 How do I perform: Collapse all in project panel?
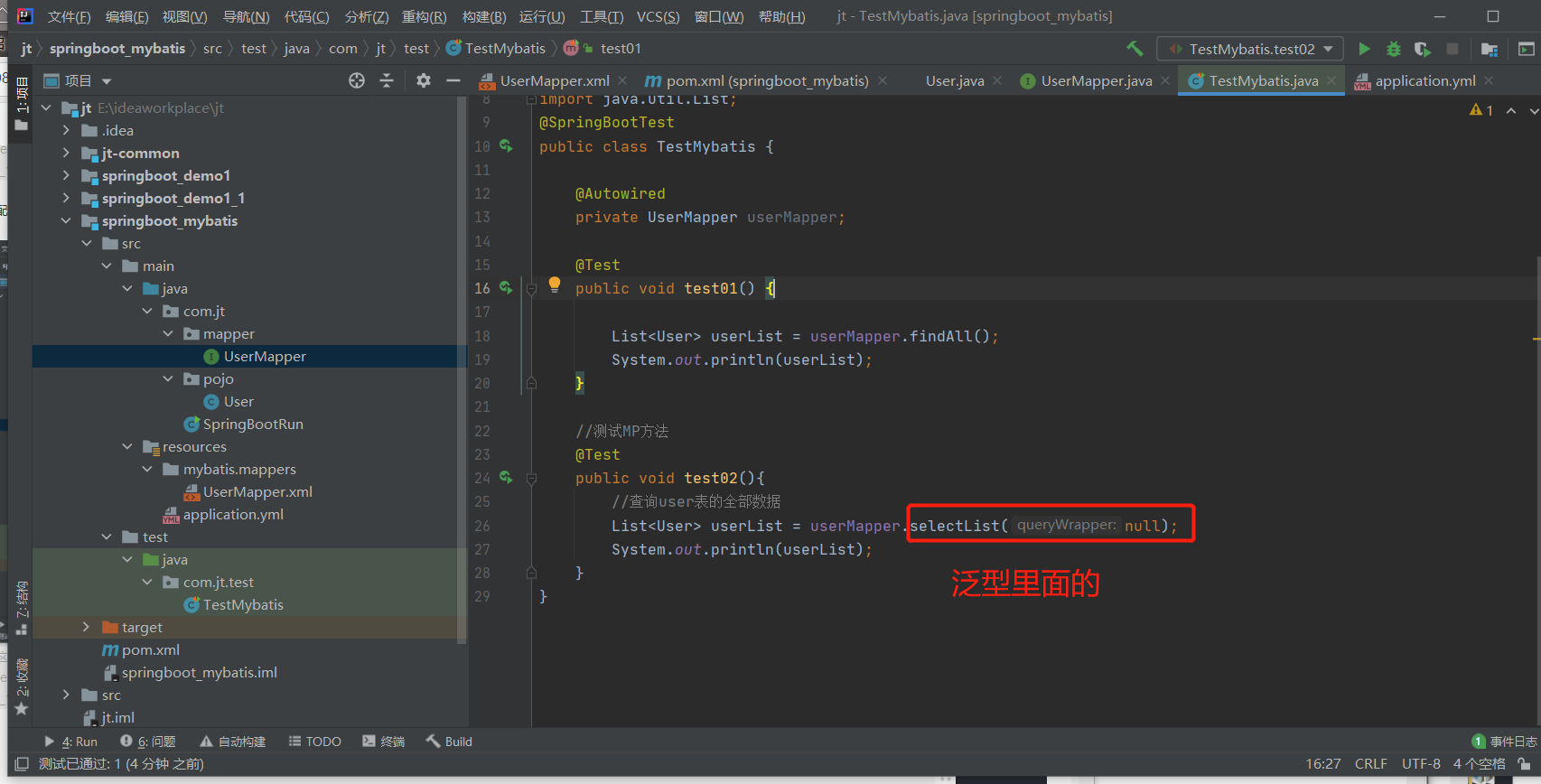(387, 80)
